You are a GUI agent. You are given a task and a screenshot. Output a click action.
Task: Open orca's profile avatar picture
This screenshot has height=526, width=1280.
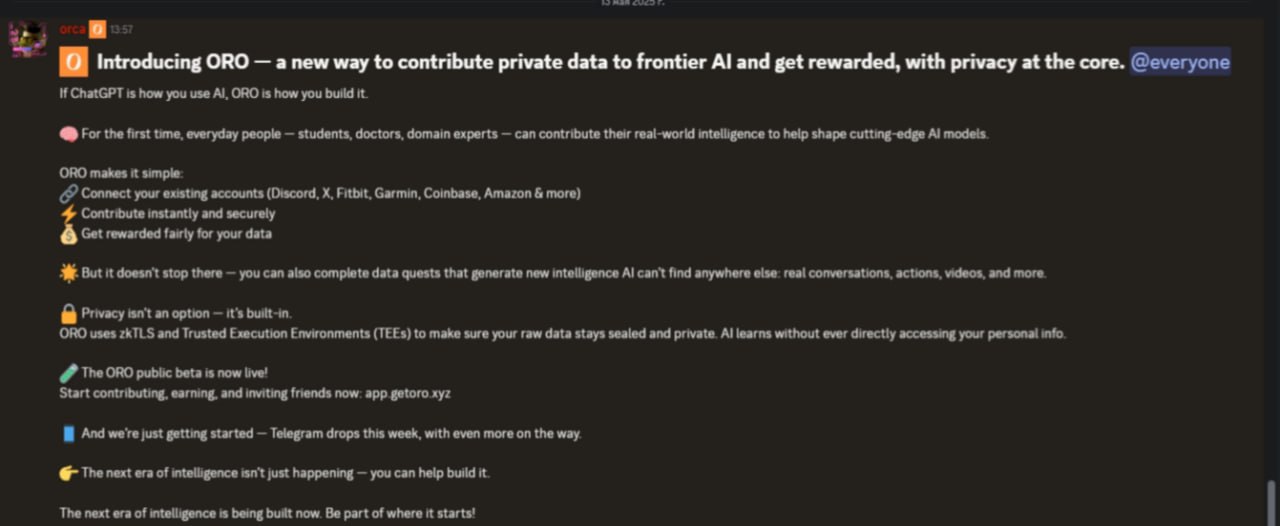tap(28, 38)
